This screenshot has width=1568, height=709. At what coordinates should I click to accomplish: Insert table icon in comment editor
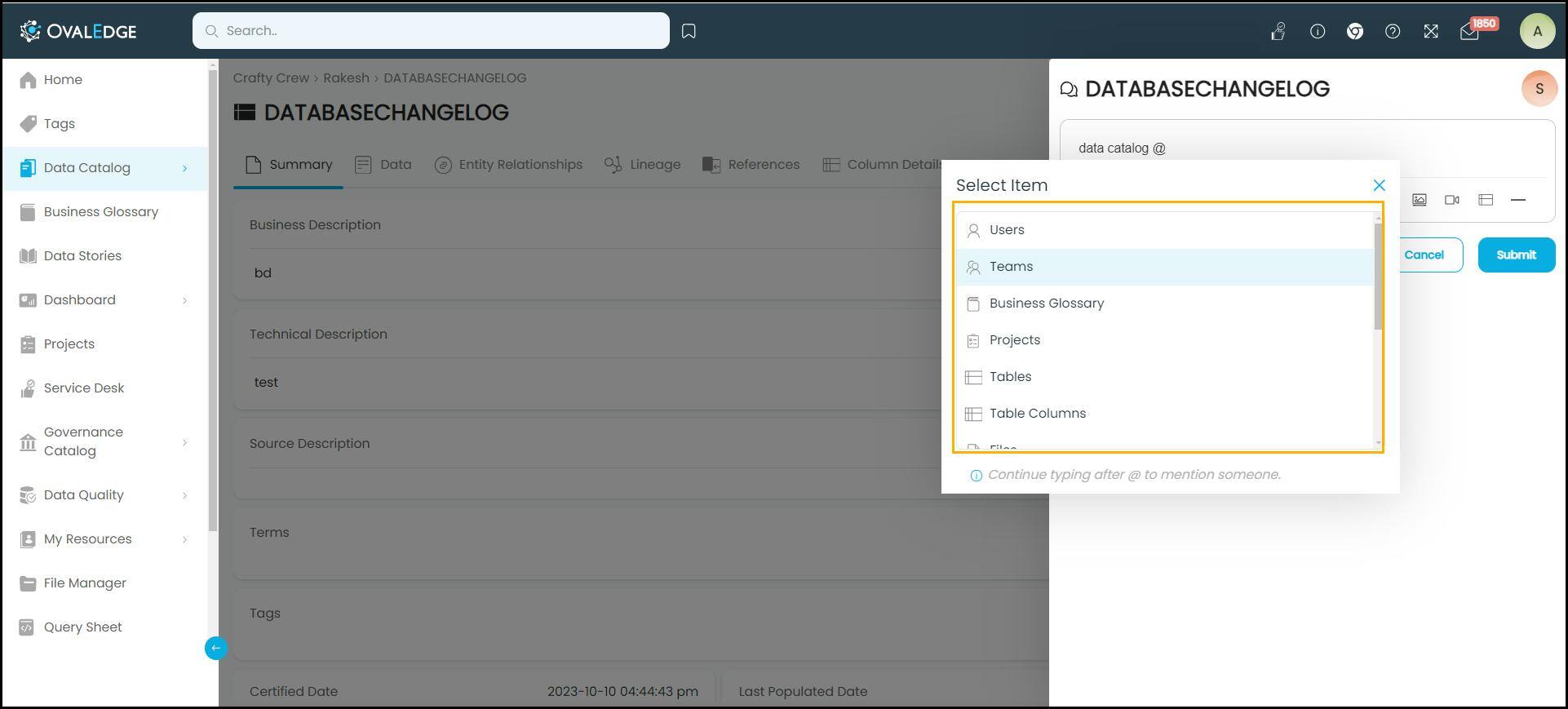coord(1486,200)
